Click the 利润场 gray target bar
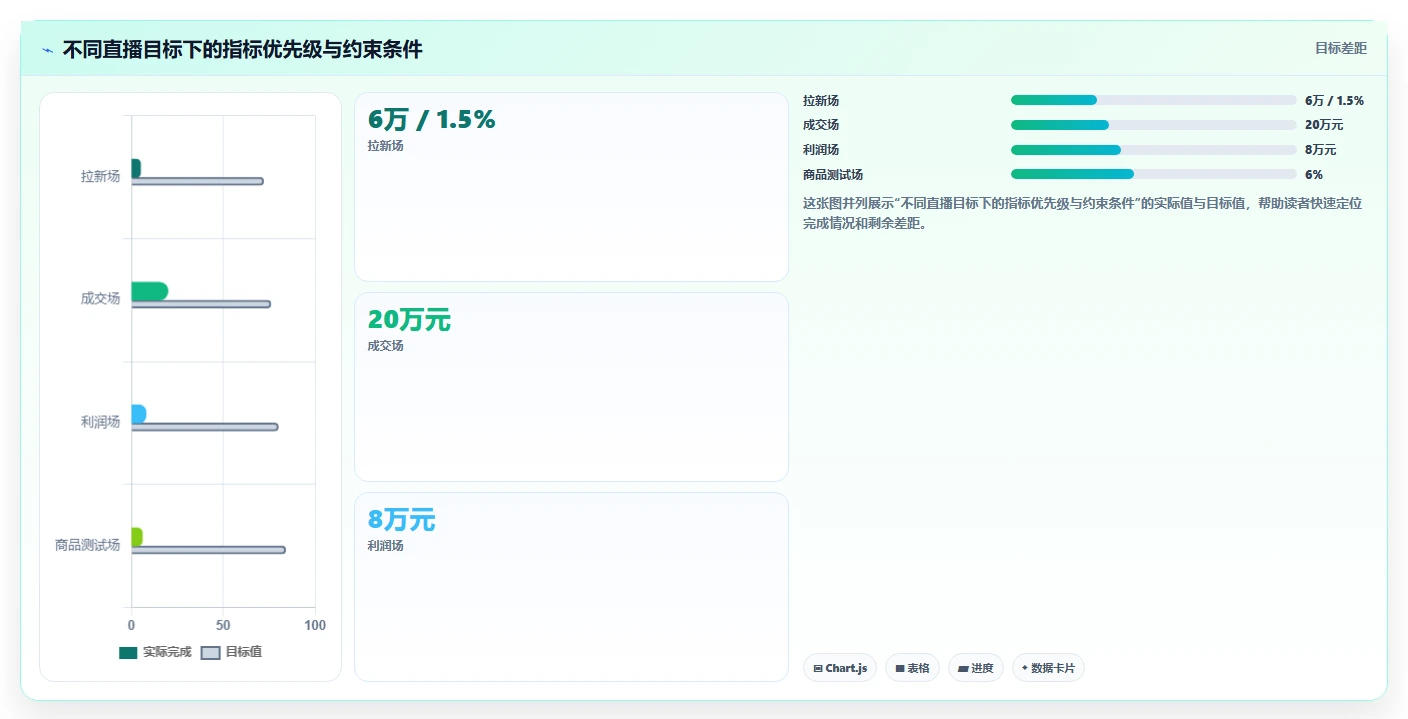This screenshot has height=719, width=1408. 205,427
